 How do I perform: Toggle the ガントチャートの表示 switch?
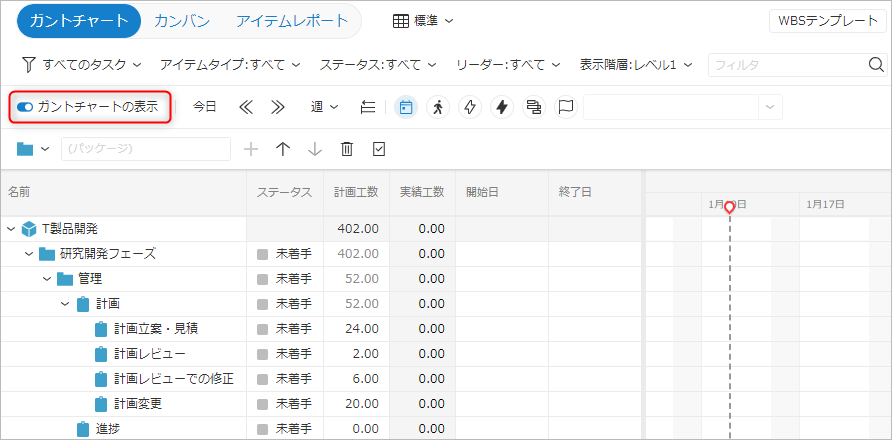[25, 107]
